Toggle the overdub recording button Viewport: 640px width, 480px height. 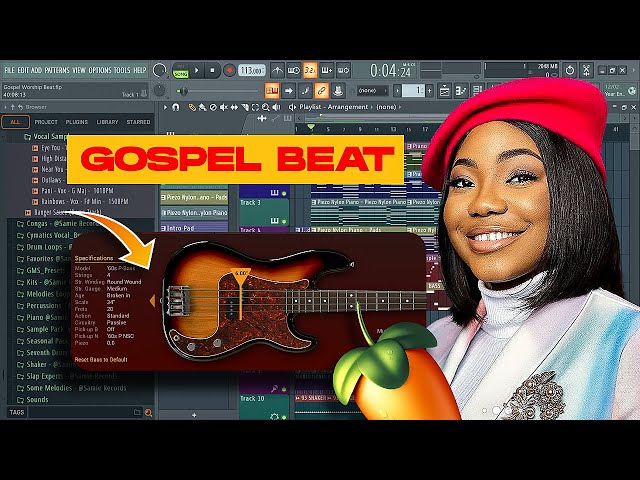pos(327,71)
